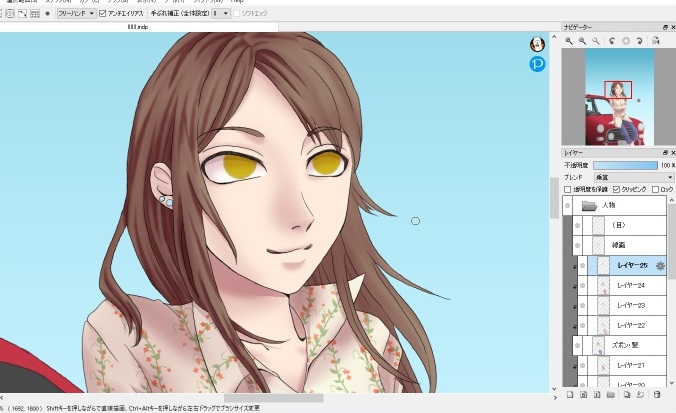
Task: Merge the selected layer down
Action: [x=641, y=394]
